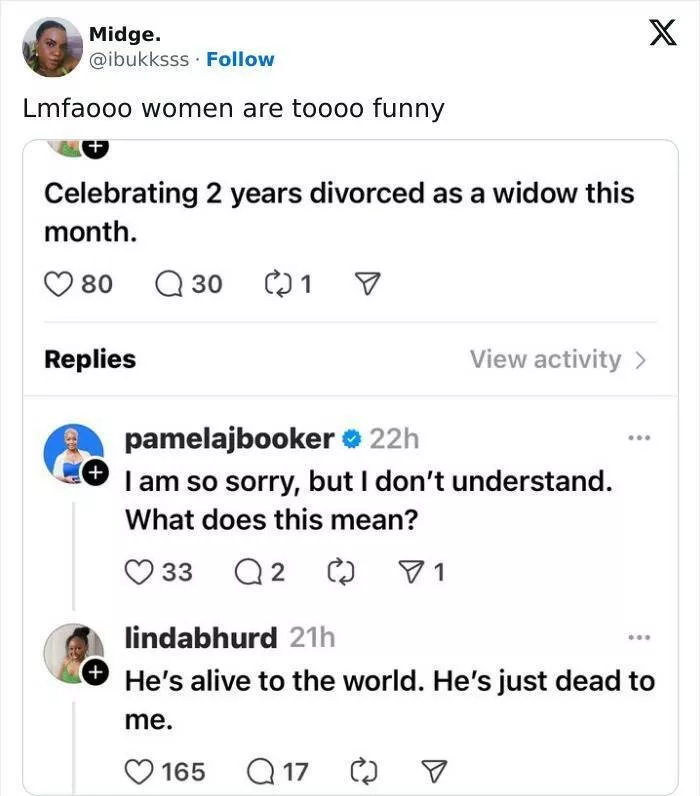This screenshot has height=796, width=700.
Task: Open comments on lindabhurd's reply
Action: point(260,772)
